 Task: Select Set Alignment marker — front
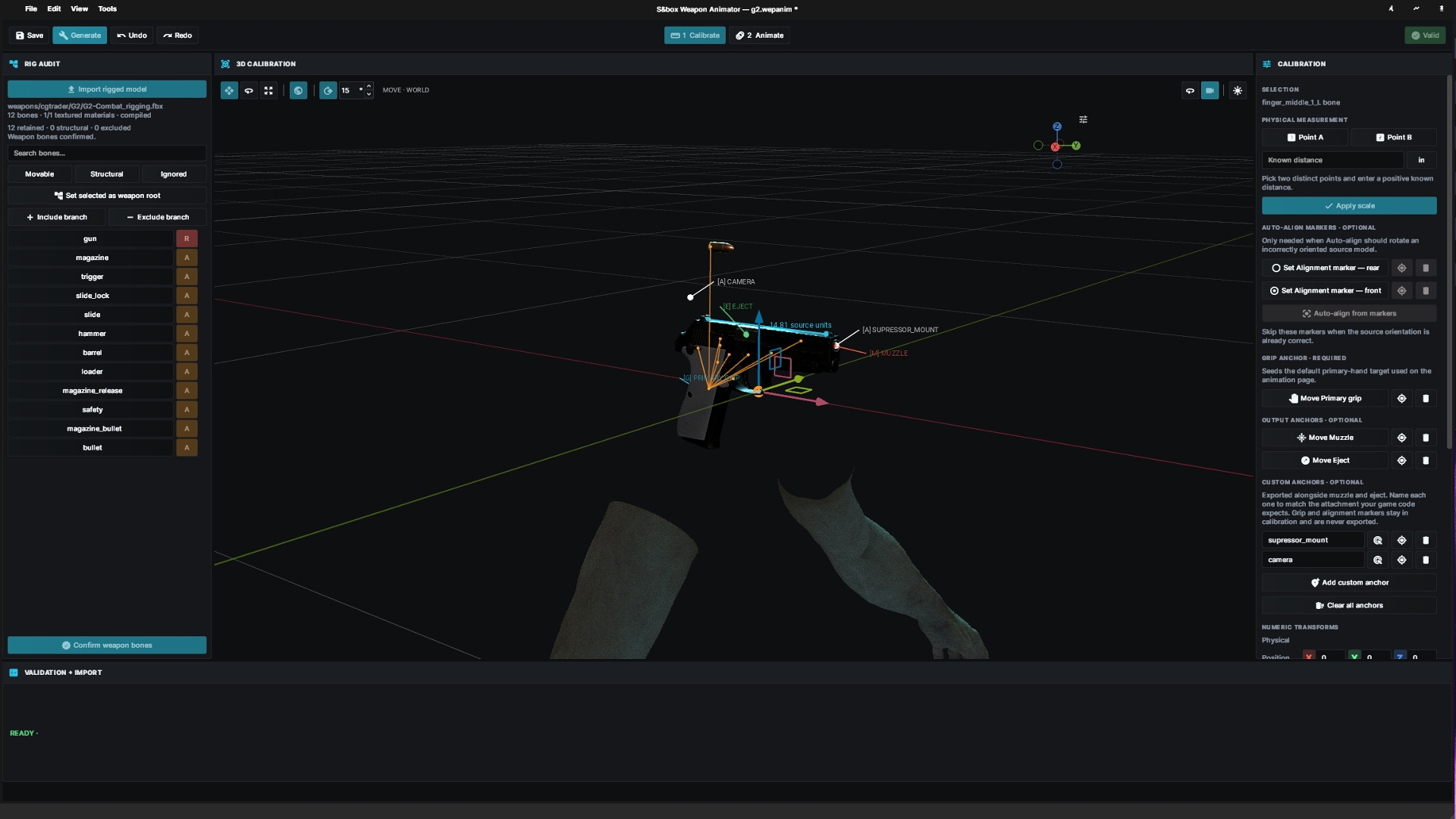click(x=1325, y=291)
